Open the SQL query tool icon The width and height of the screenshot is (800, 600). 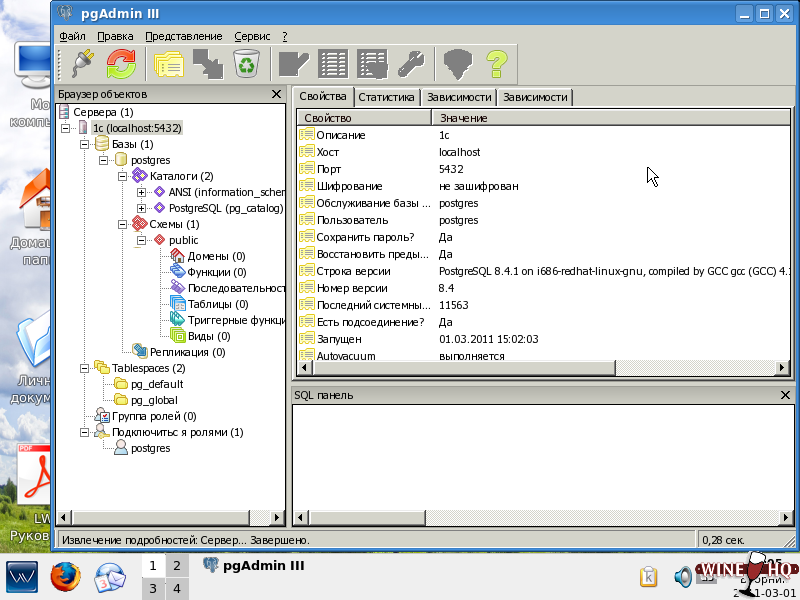pos(293,65)
